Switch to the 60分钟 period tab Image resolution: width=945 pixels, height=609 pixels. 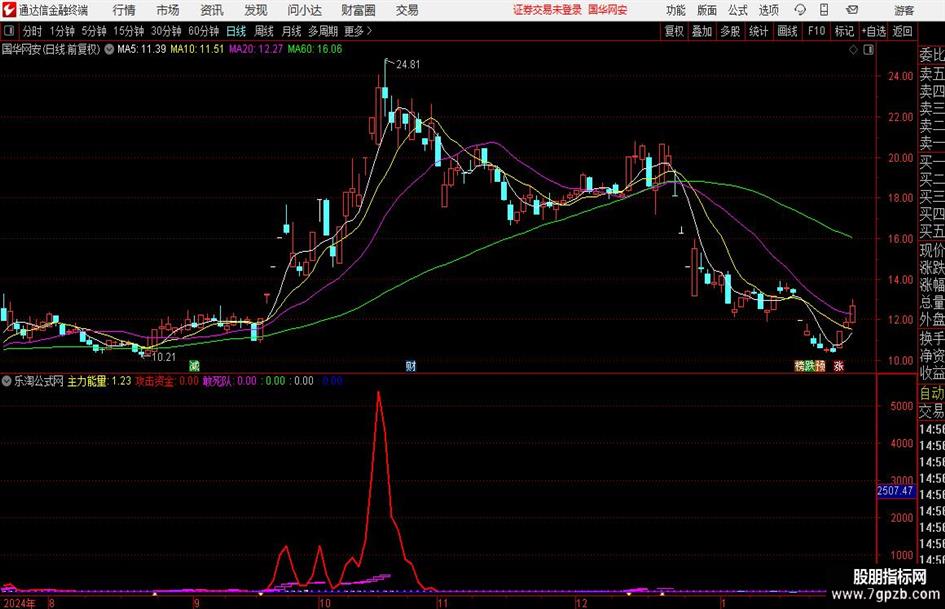(204, 31)
